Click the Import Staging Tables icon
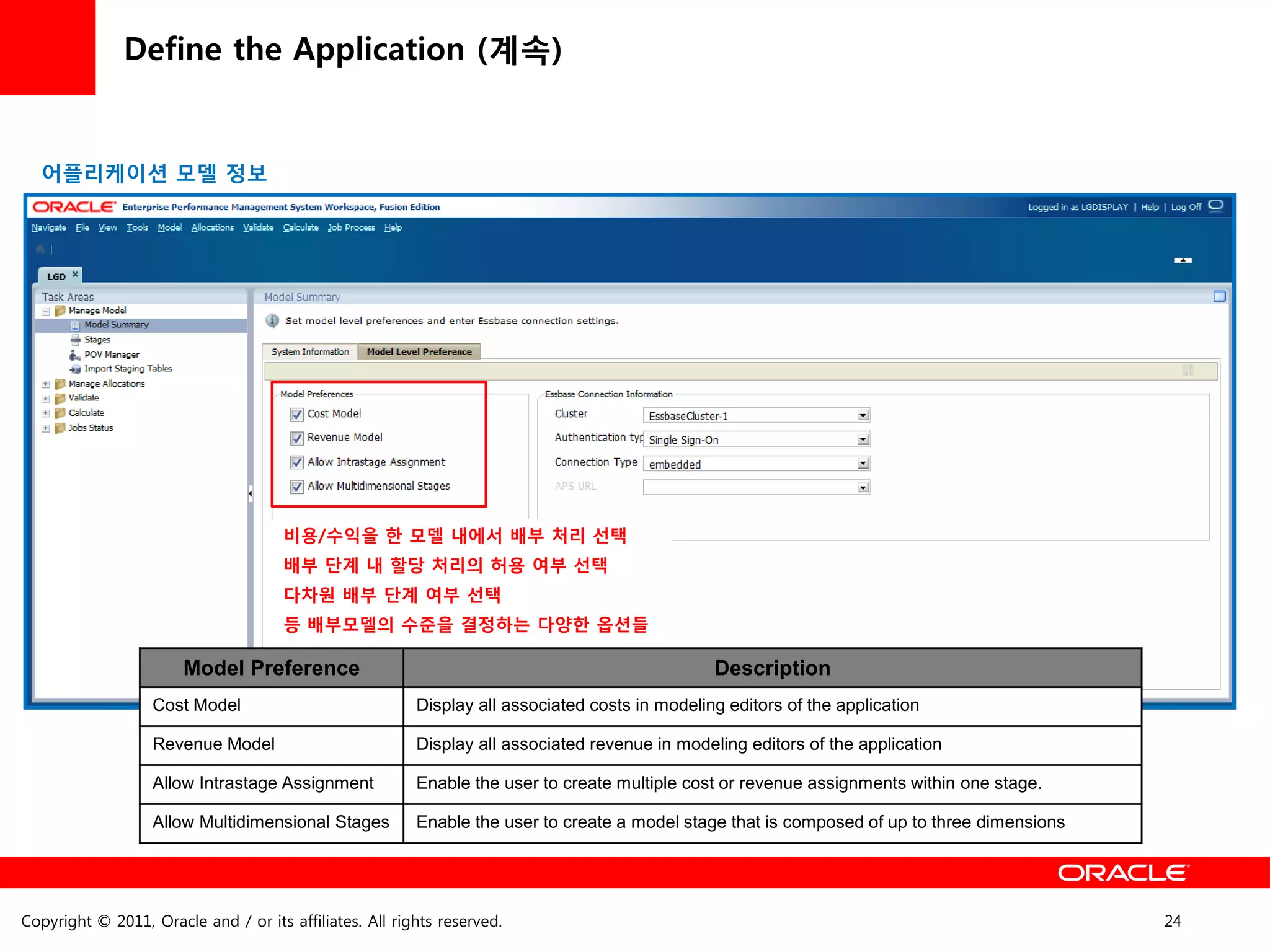Screen dimensions: 1270x952 75,369
